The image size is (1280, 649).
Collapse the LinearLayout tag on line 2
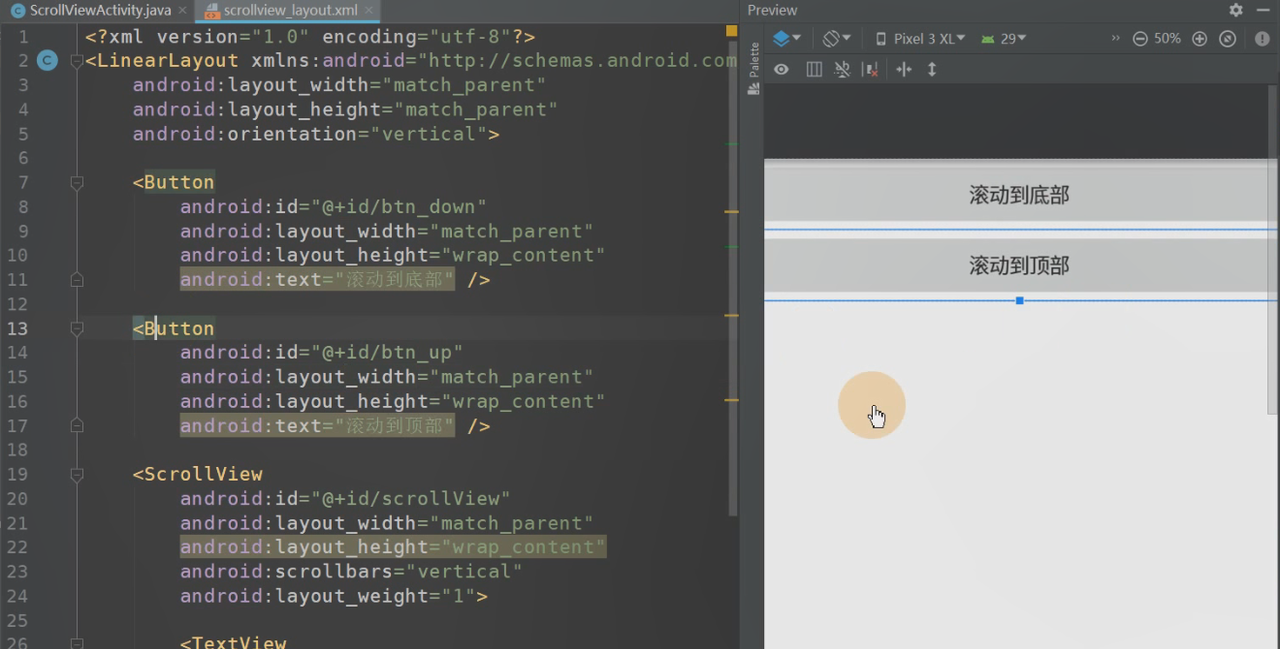tap(77, 61)
